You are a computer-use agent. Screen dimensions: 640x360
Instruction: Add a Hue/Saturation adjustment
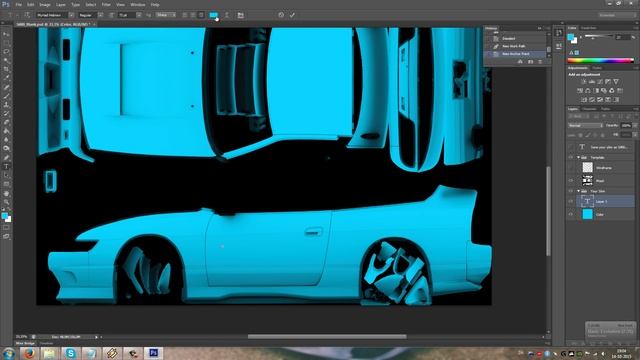tap(580, 91)
